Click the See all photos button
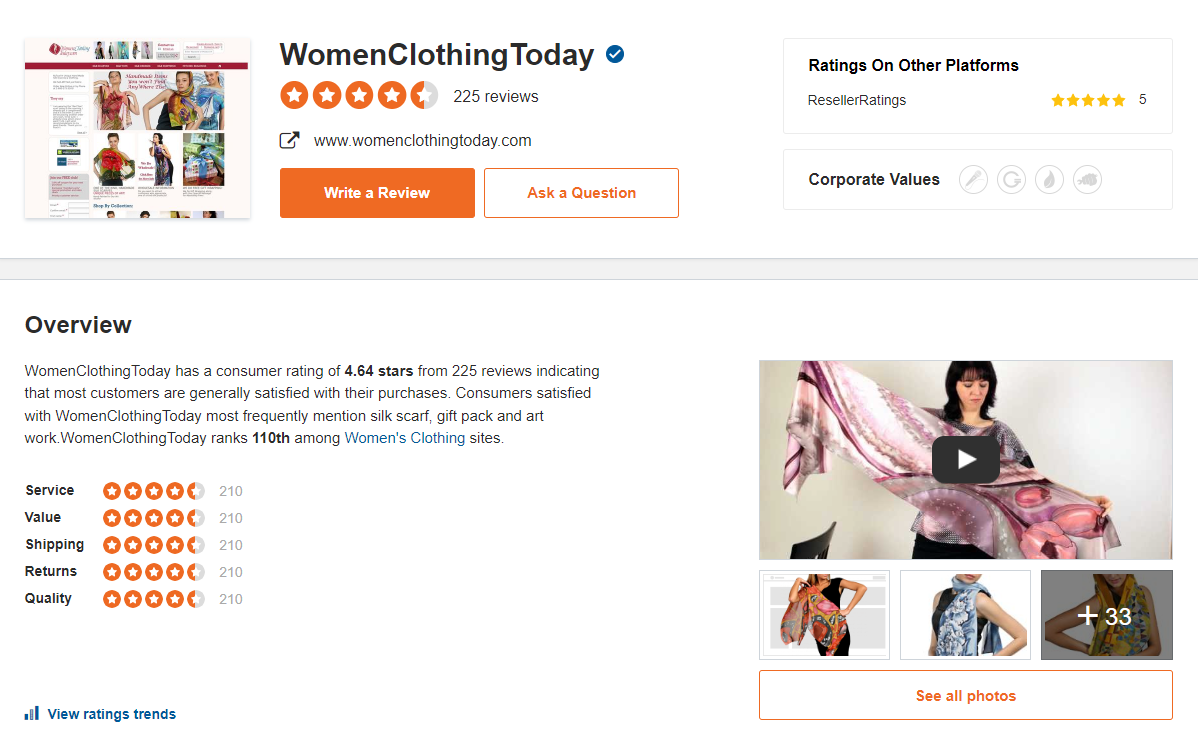1198x749 pixels. 965,696
